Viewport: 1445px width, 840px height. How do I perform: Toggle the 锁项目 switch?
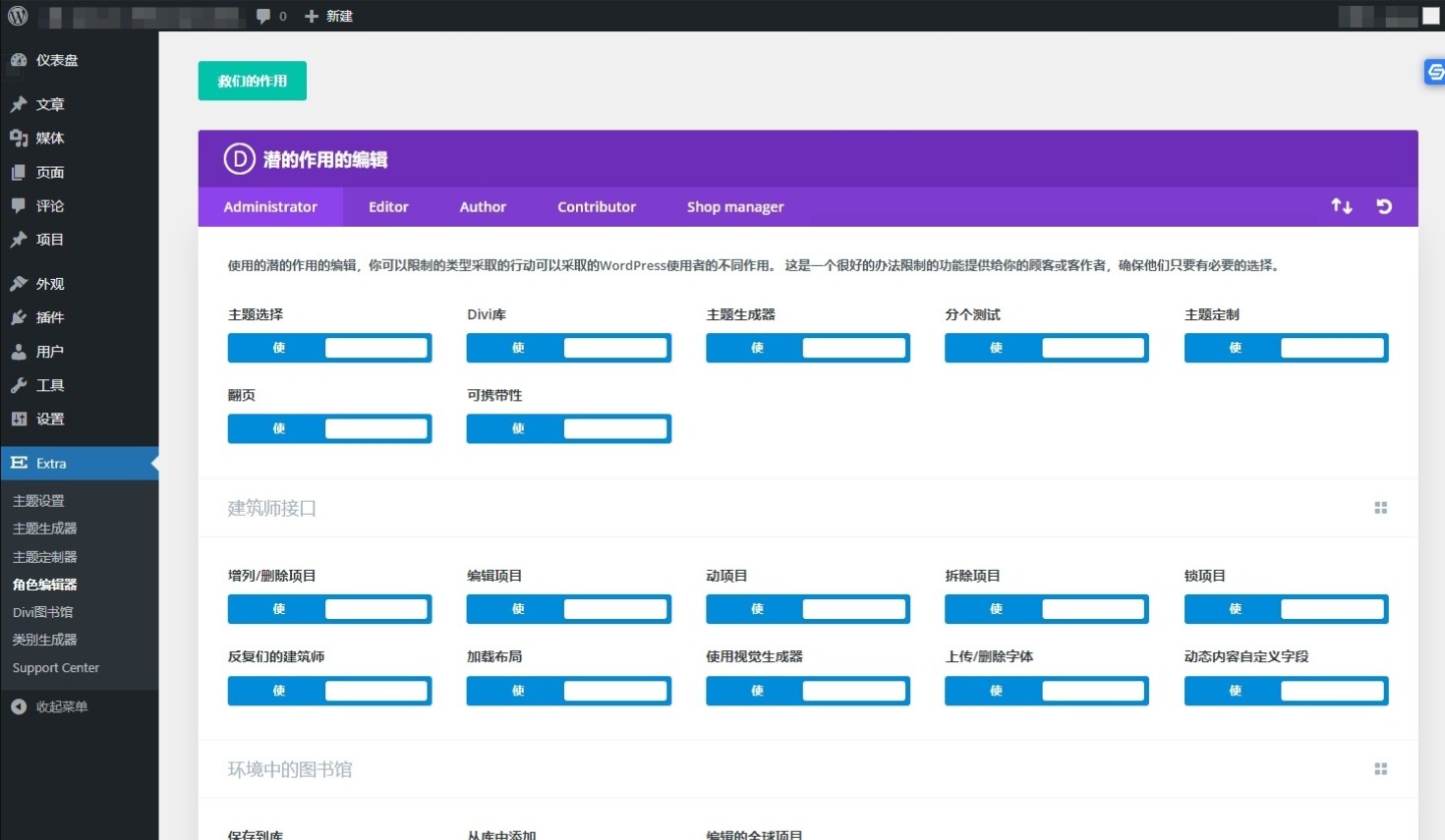coord(1287,609)
